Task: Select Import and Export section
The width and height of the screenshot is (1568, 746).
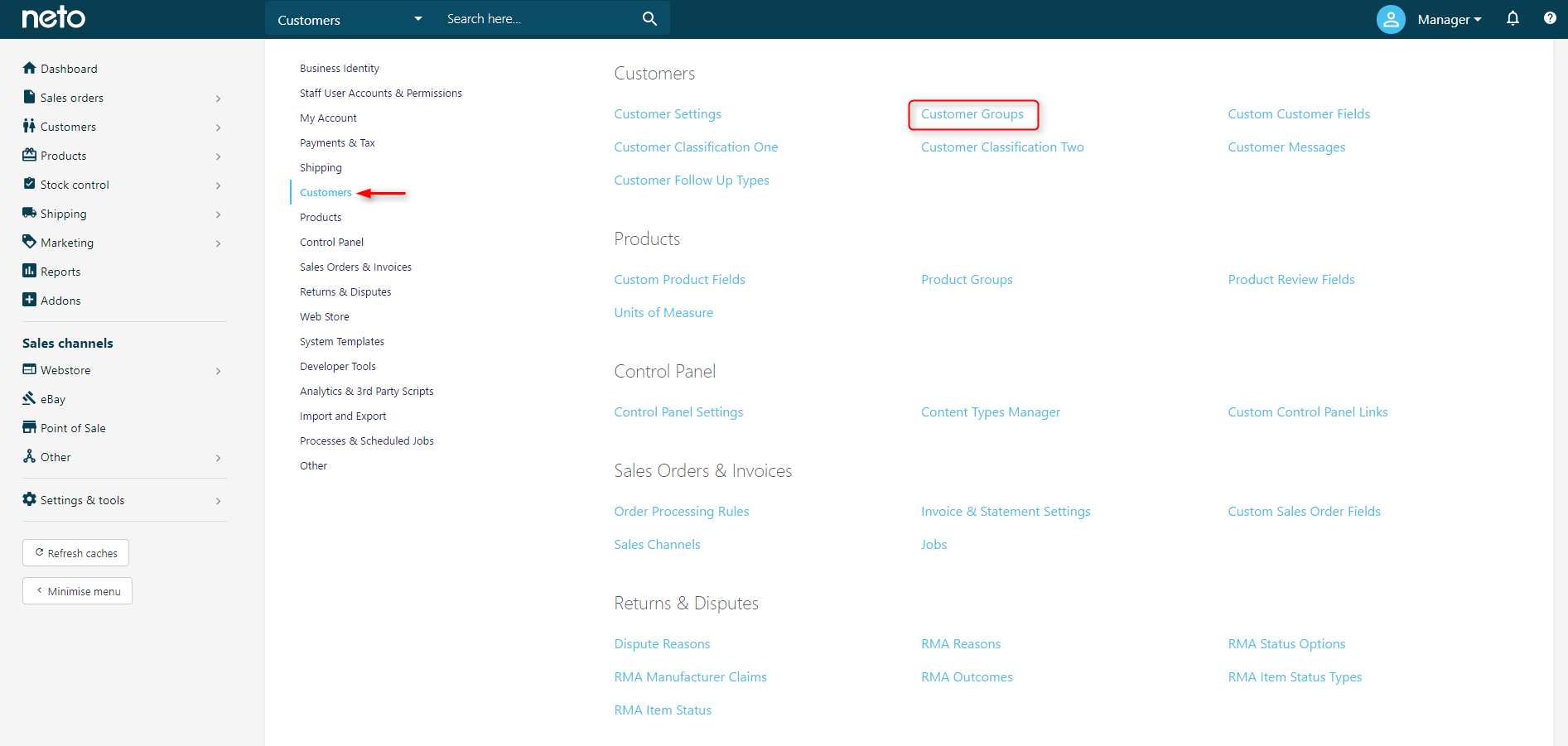Action: point(343,416)
